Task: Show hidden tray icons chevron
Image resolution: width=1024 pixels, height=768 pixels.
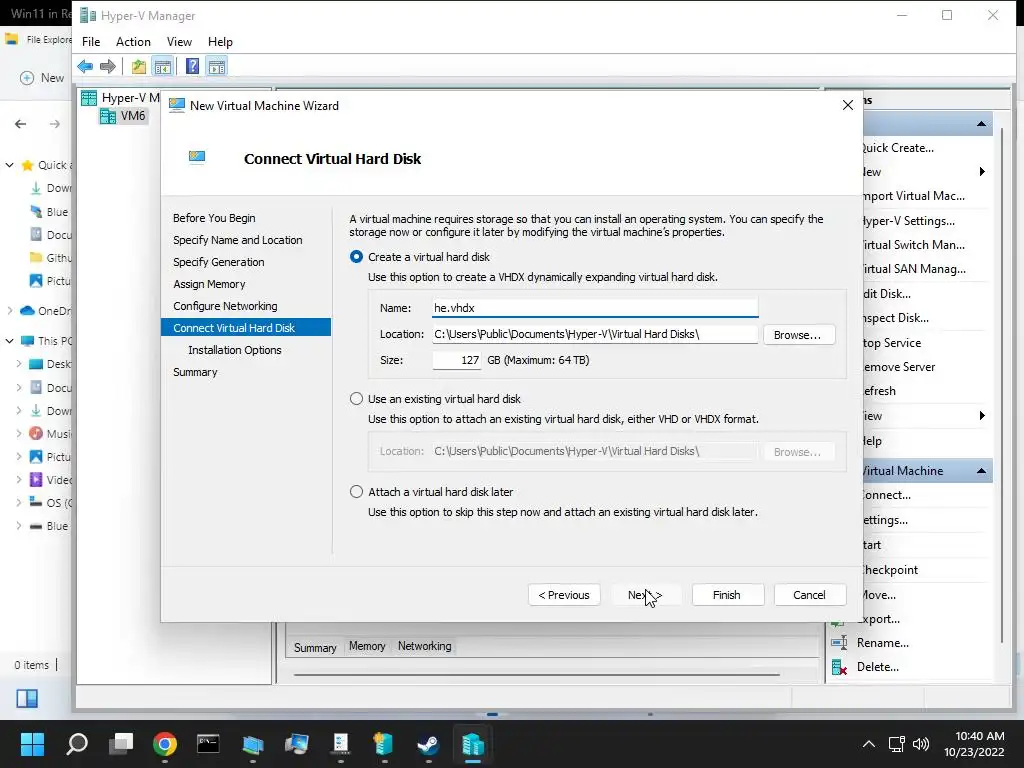Action: click(869, 744)
